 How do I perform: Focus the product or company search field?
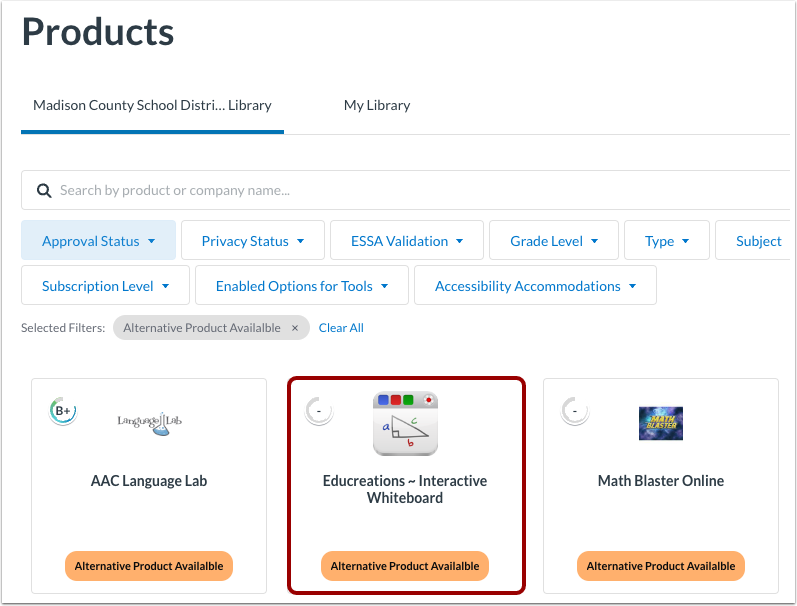click(407, 190)
